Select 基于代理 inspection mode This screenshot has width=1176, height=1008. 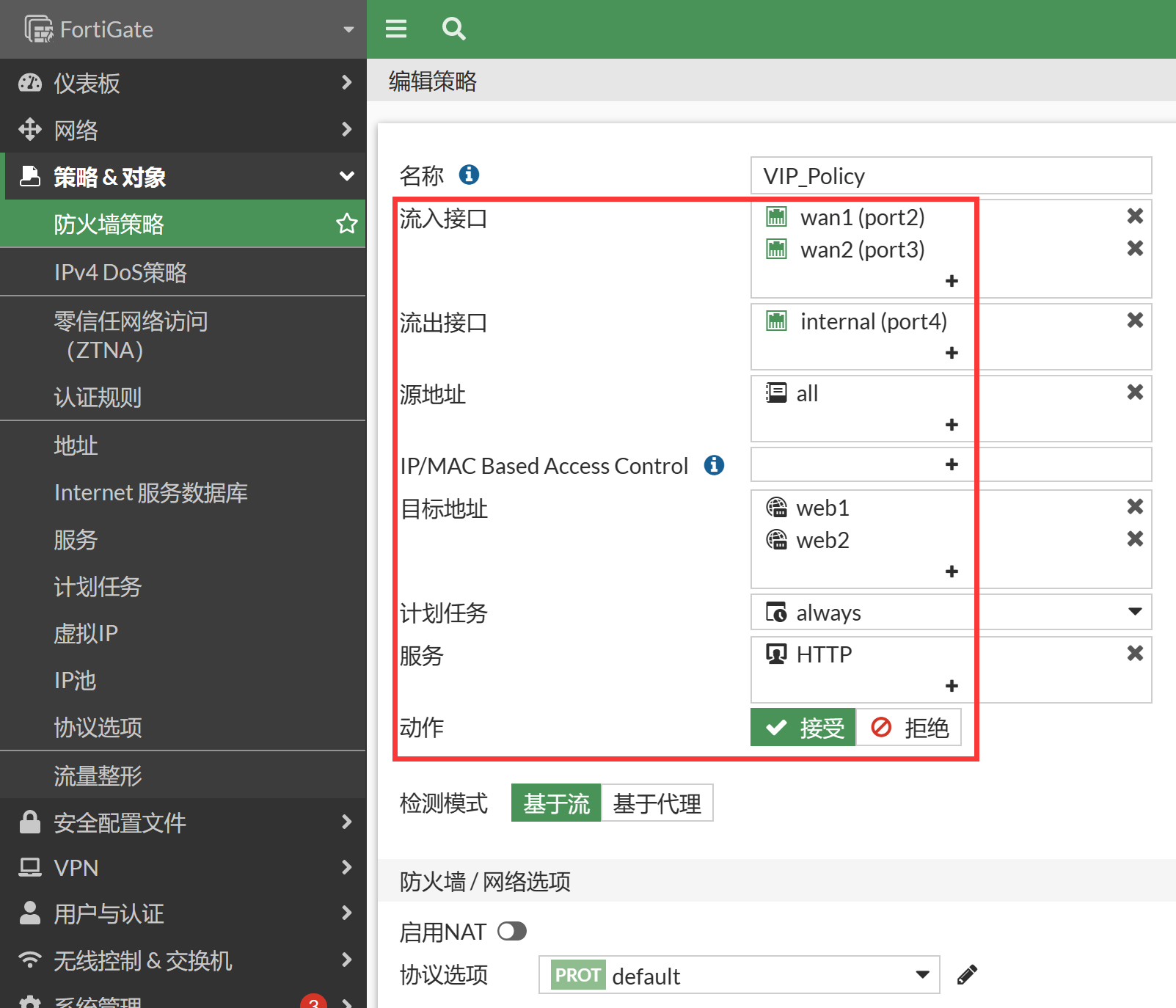point(657,803)
